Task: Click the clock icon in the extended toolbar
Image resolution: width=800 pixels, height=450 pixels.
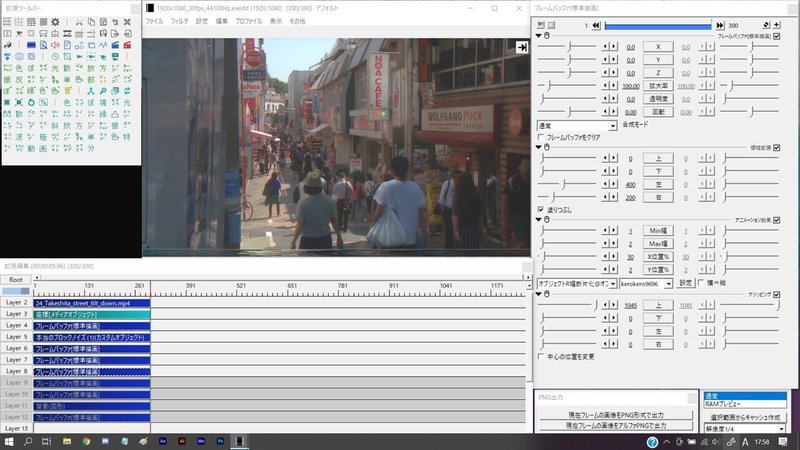Action: pos(55,56)
